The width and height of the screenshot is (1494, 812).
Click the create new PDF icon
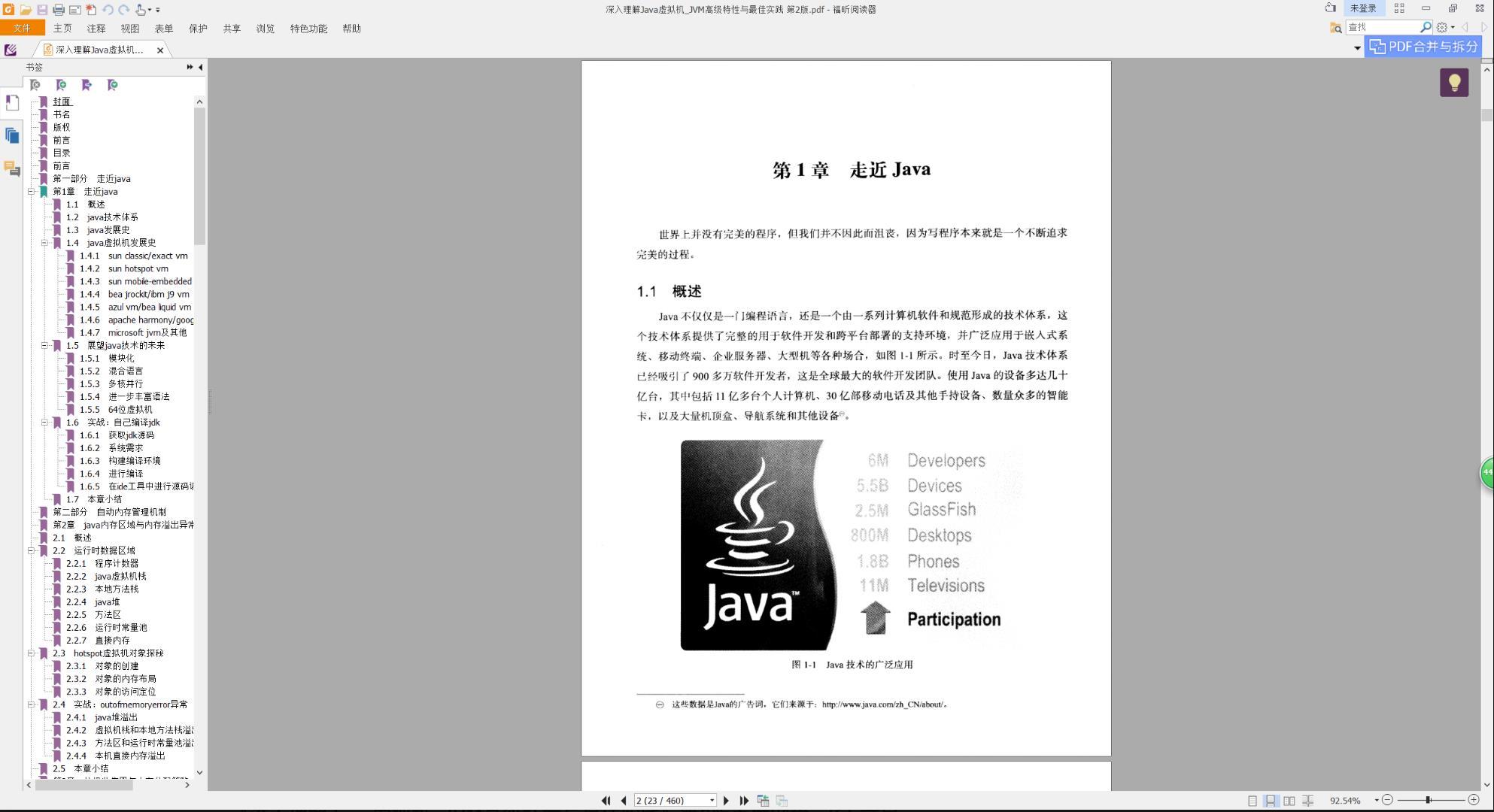pyautogui.click(x=91, y=10)
